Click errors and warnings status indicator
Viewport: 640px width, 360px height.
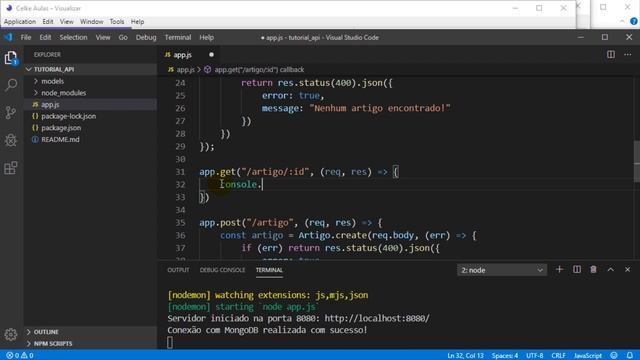coord(20,356)
